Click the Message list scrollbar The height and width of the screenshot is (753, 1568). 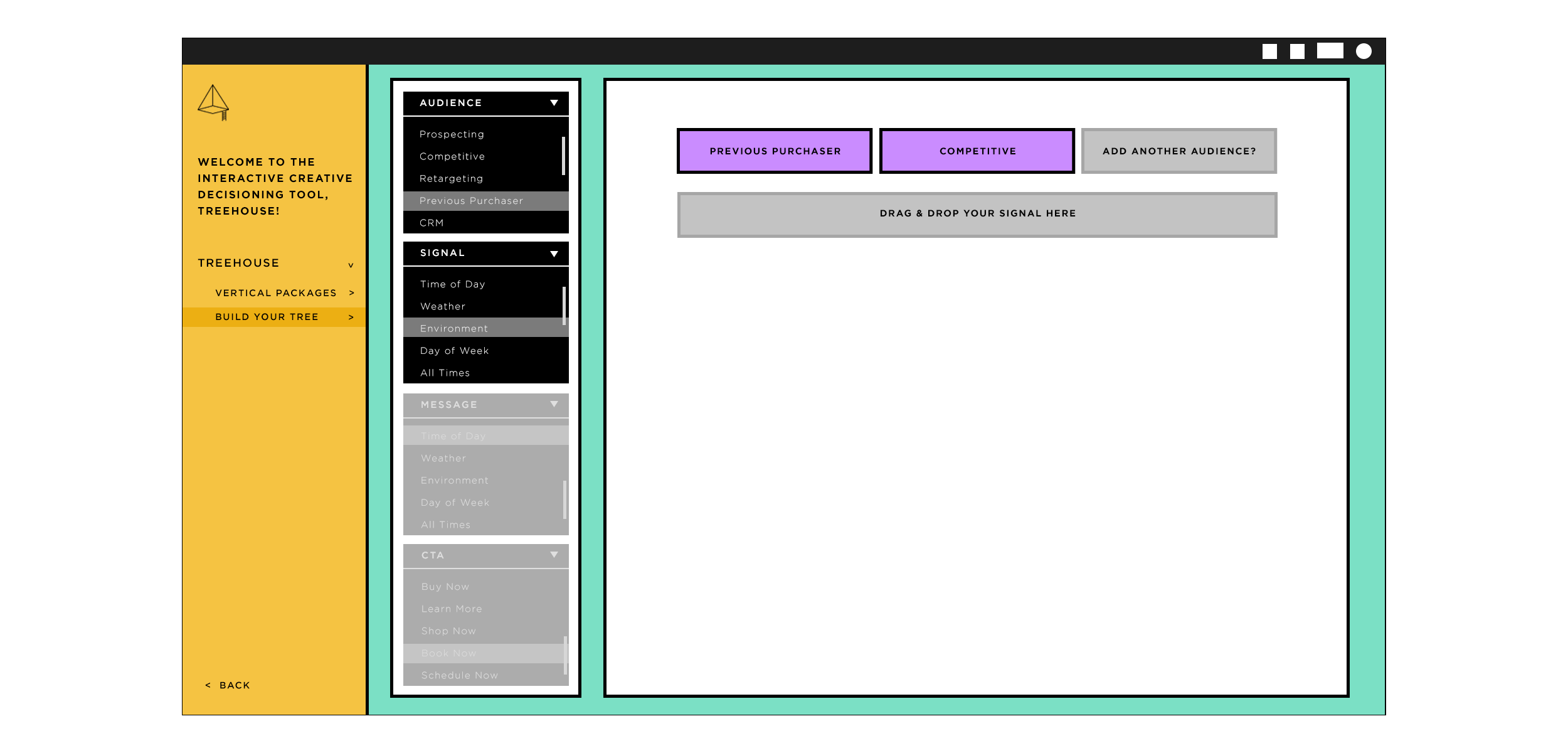[x=565, y=499]
